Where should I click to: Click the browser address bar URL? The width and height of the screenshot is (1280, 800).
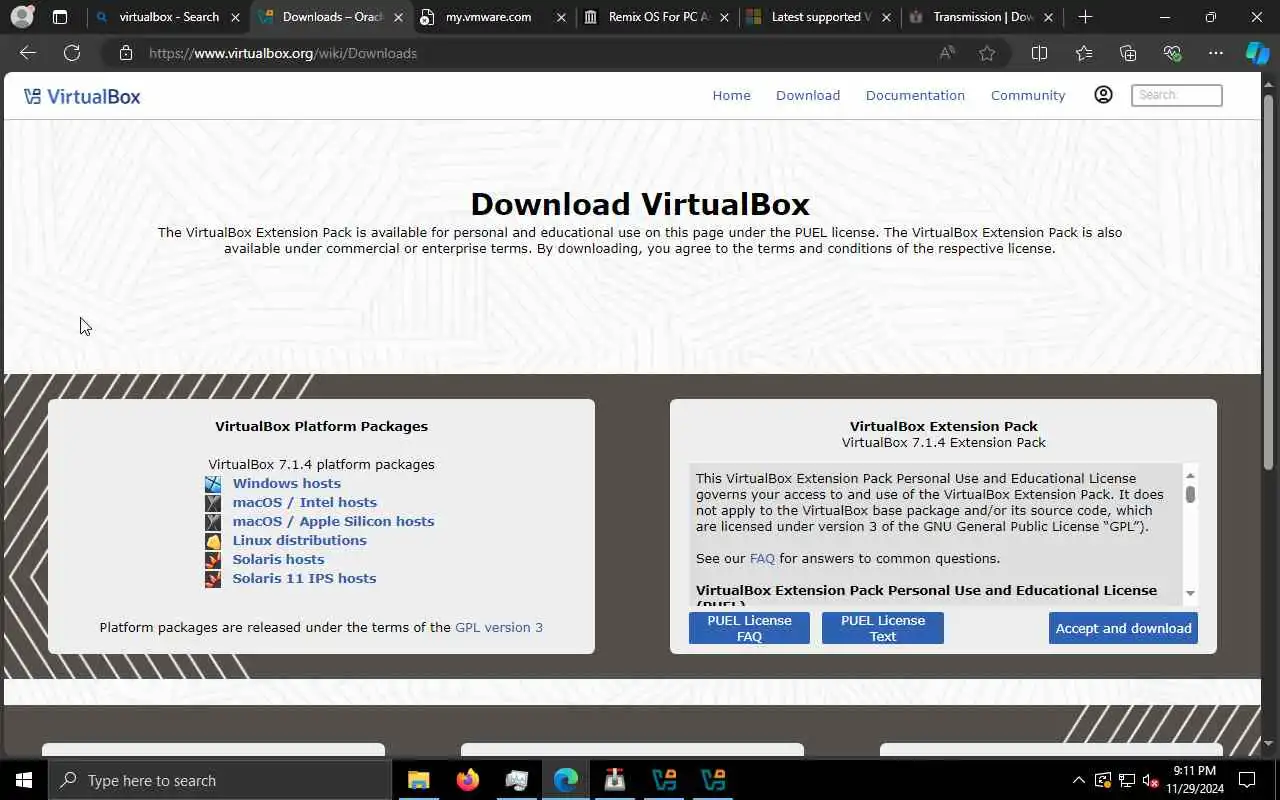[283, 53]
